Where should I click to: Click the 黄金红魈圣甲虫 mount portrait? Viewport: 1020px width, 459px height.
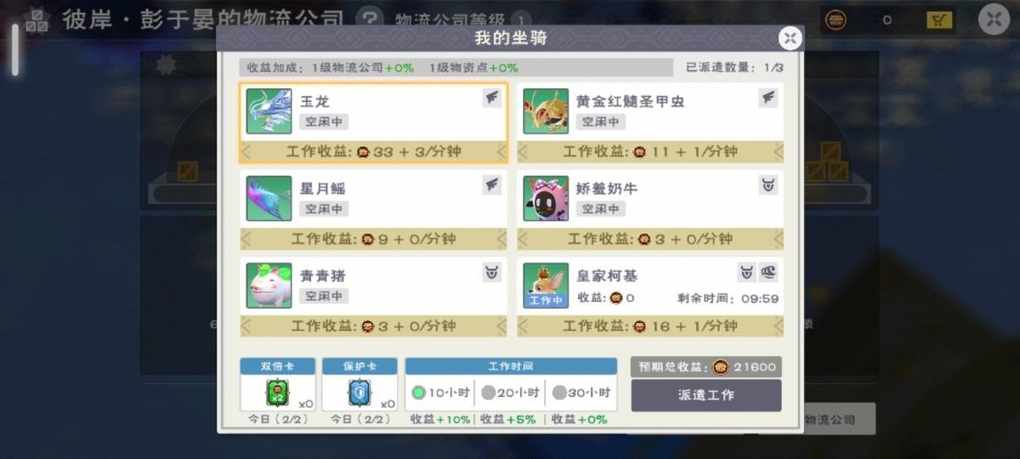coord(546,111)
